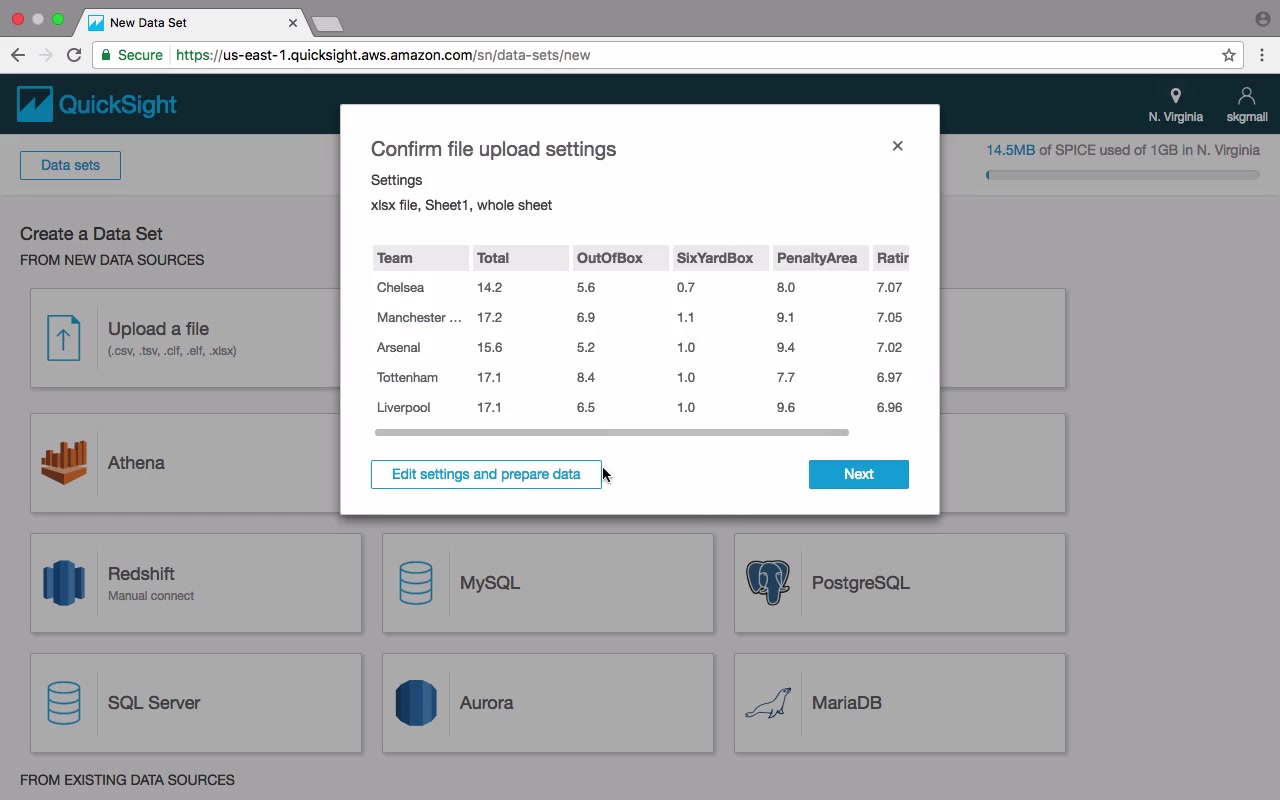Screen dimensions: 1280x800
Task: Select the Liverpool team cell
Action: coord(403,407)
